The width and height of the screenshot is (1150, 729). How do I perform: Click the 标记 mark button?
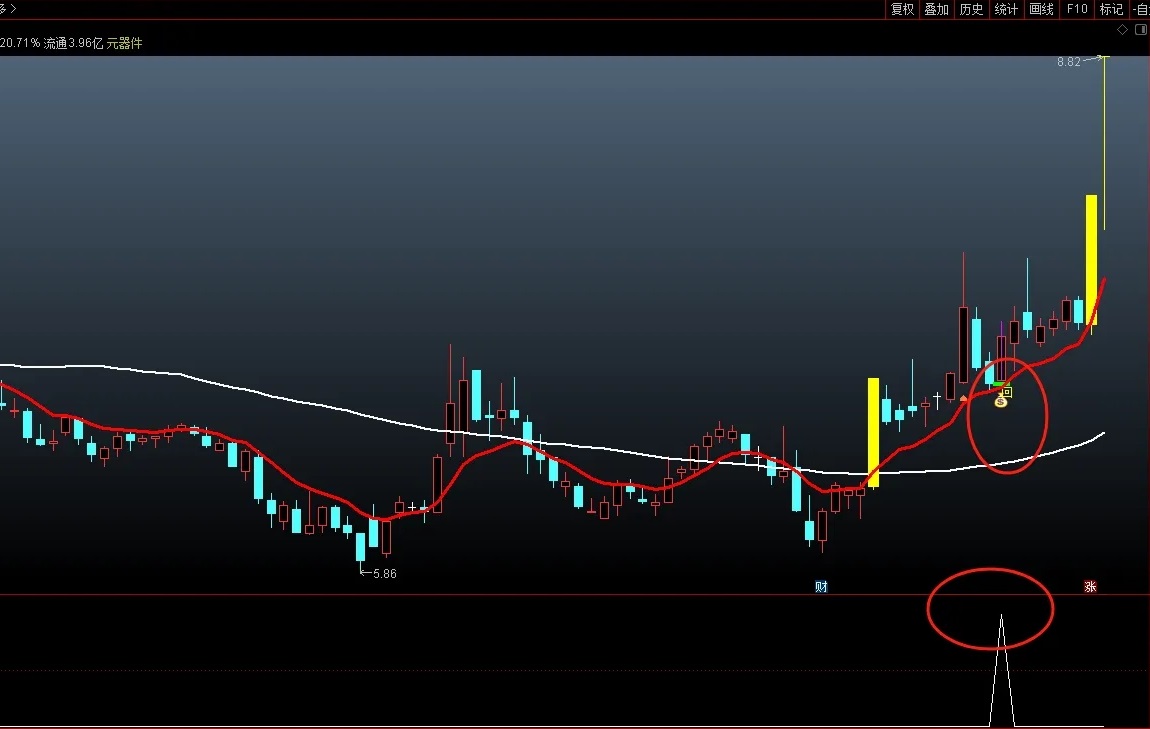point(1111,9)
